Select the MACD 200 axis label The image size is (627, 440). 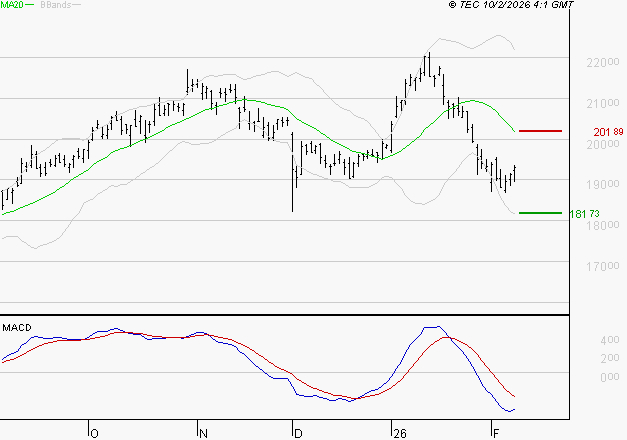point(610,358)
